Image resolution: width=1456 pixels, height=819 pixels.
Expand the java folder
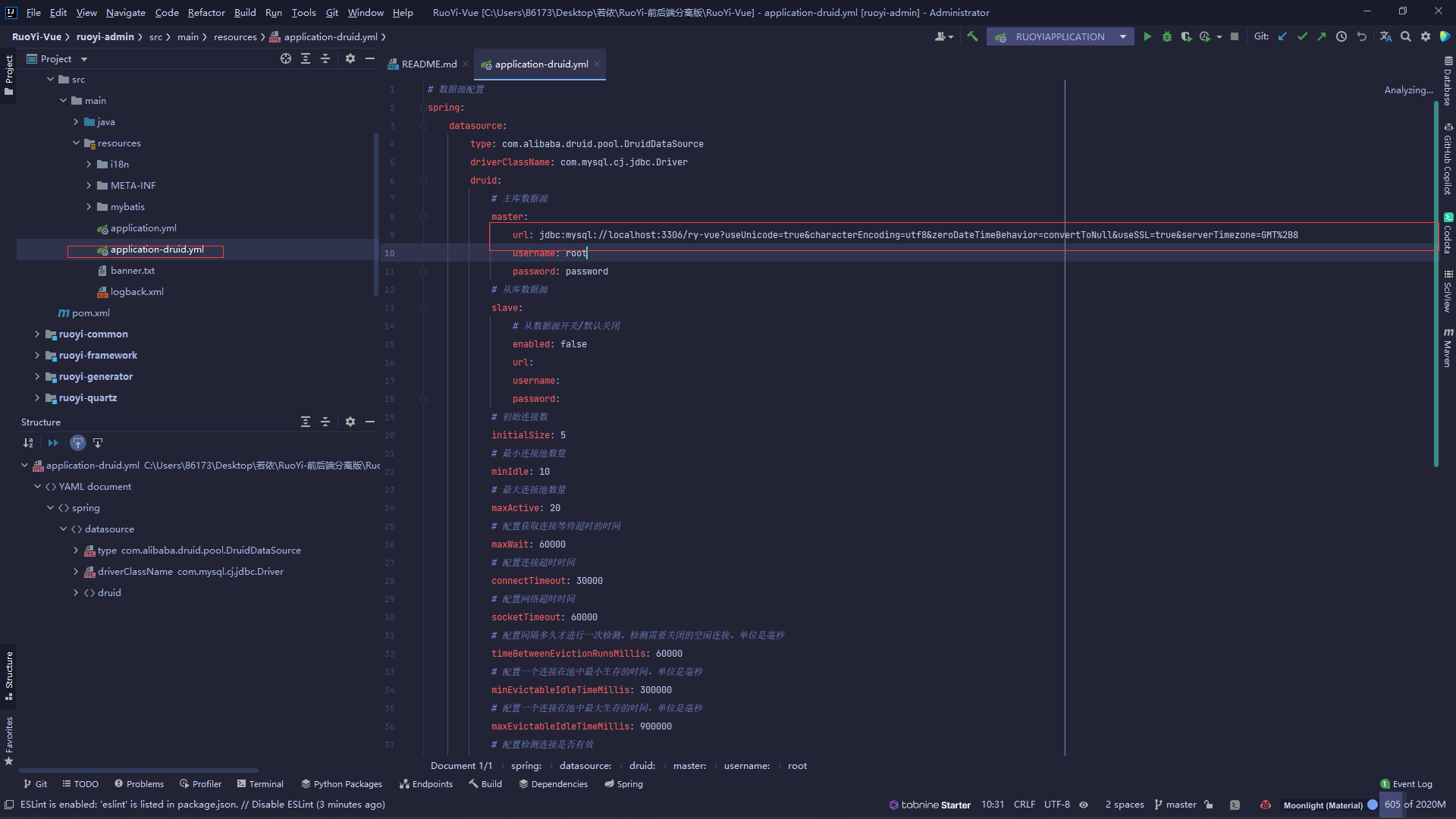click(76, 121)
